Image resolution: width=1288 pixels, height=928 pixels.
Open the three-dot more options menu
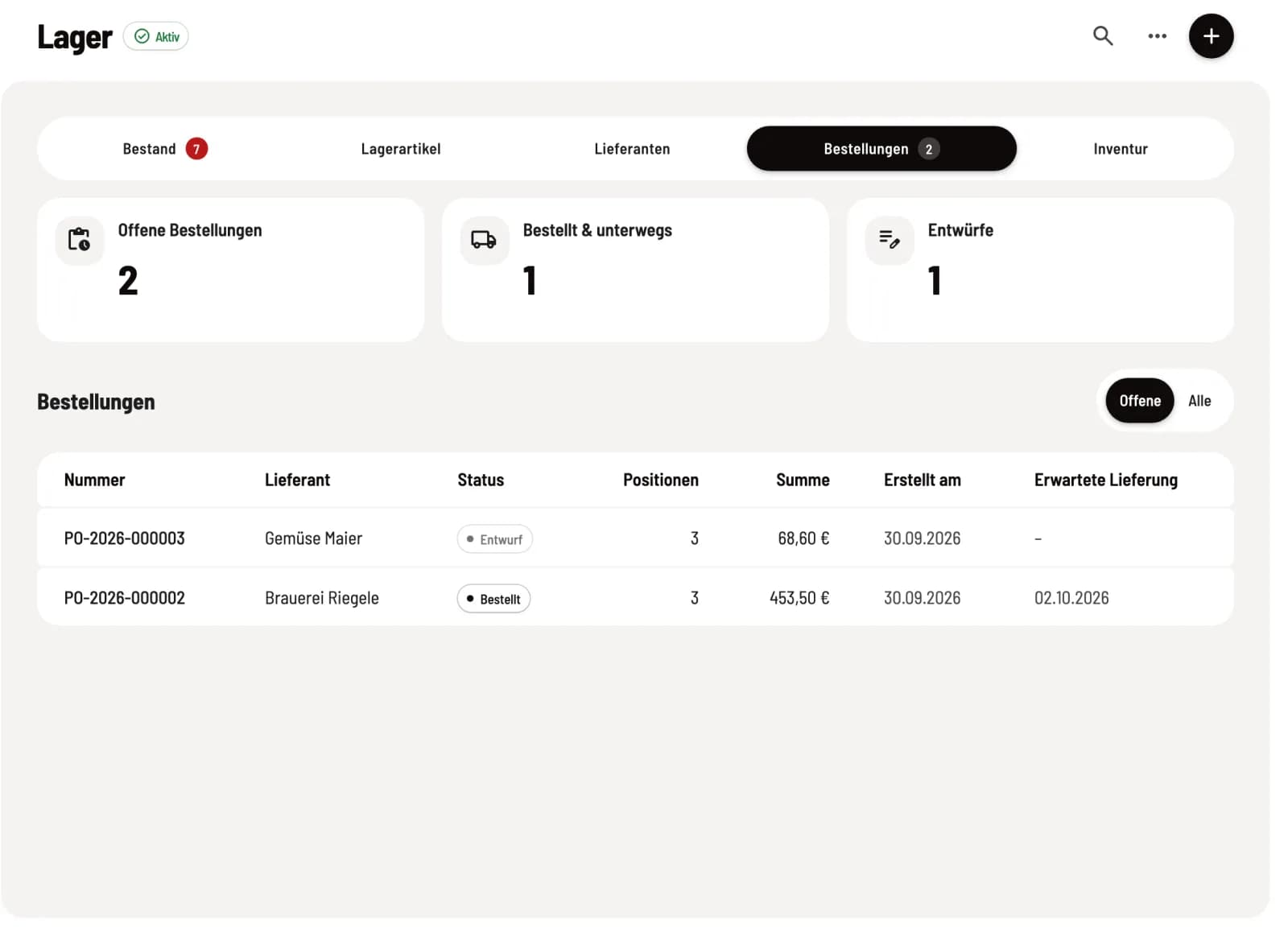[1157, 36]
